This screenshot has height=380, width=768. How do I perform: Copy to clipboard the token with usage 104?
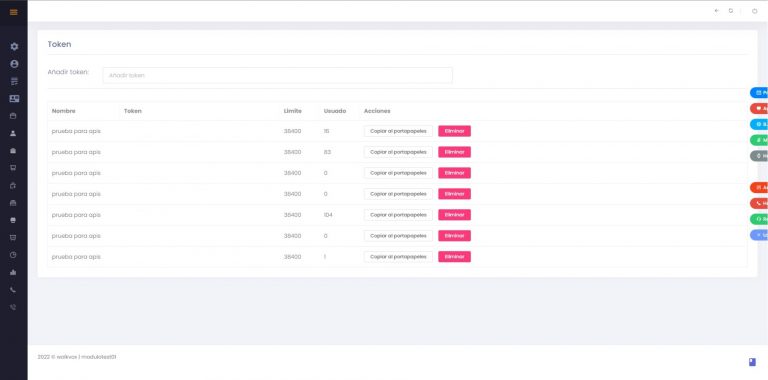pos(398,215)
